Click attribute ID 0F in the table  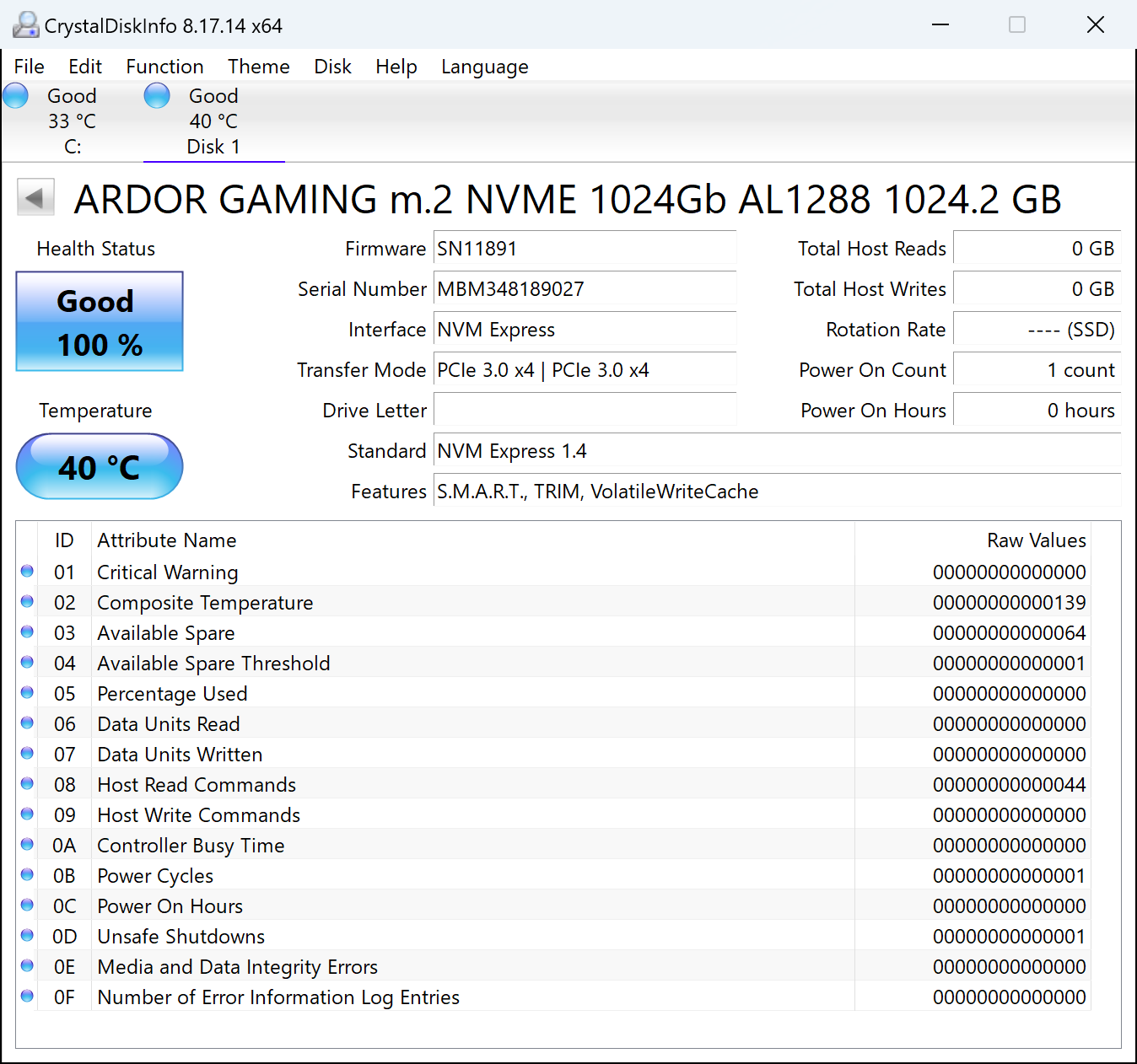point(64,997)
